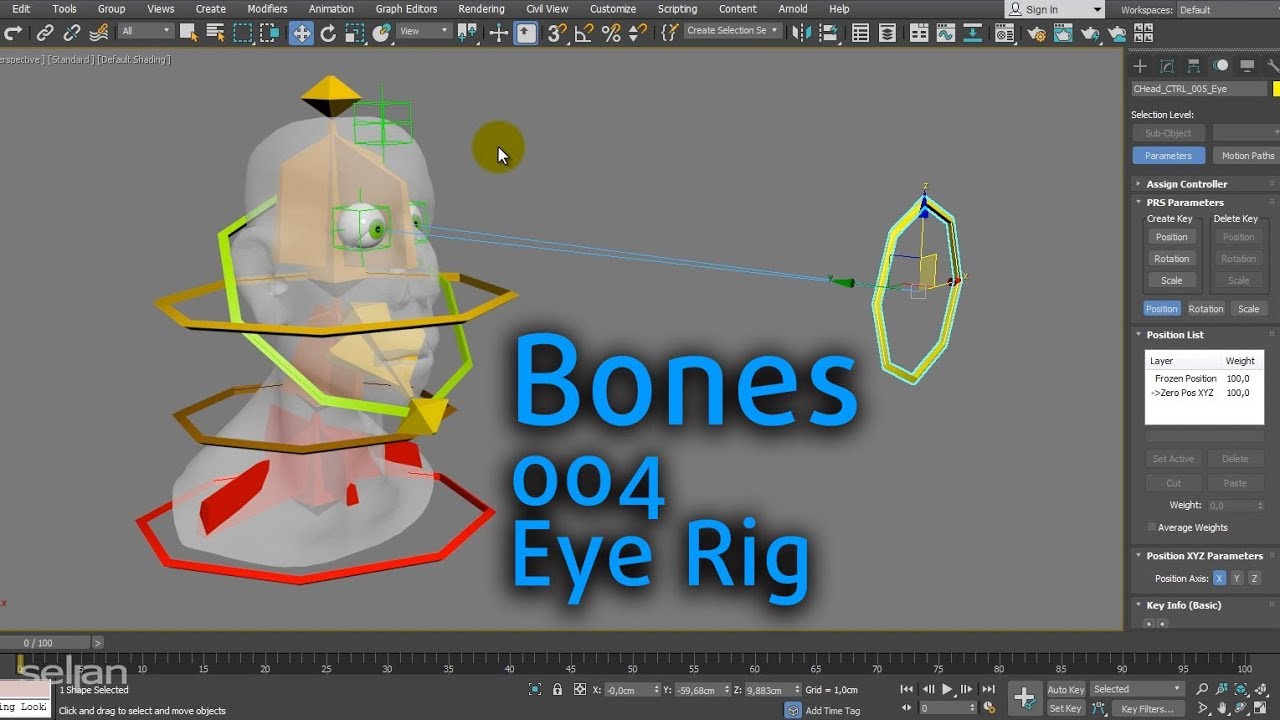
Task: Switch to the Motion Paths tab
Action: coord(1247,156)
